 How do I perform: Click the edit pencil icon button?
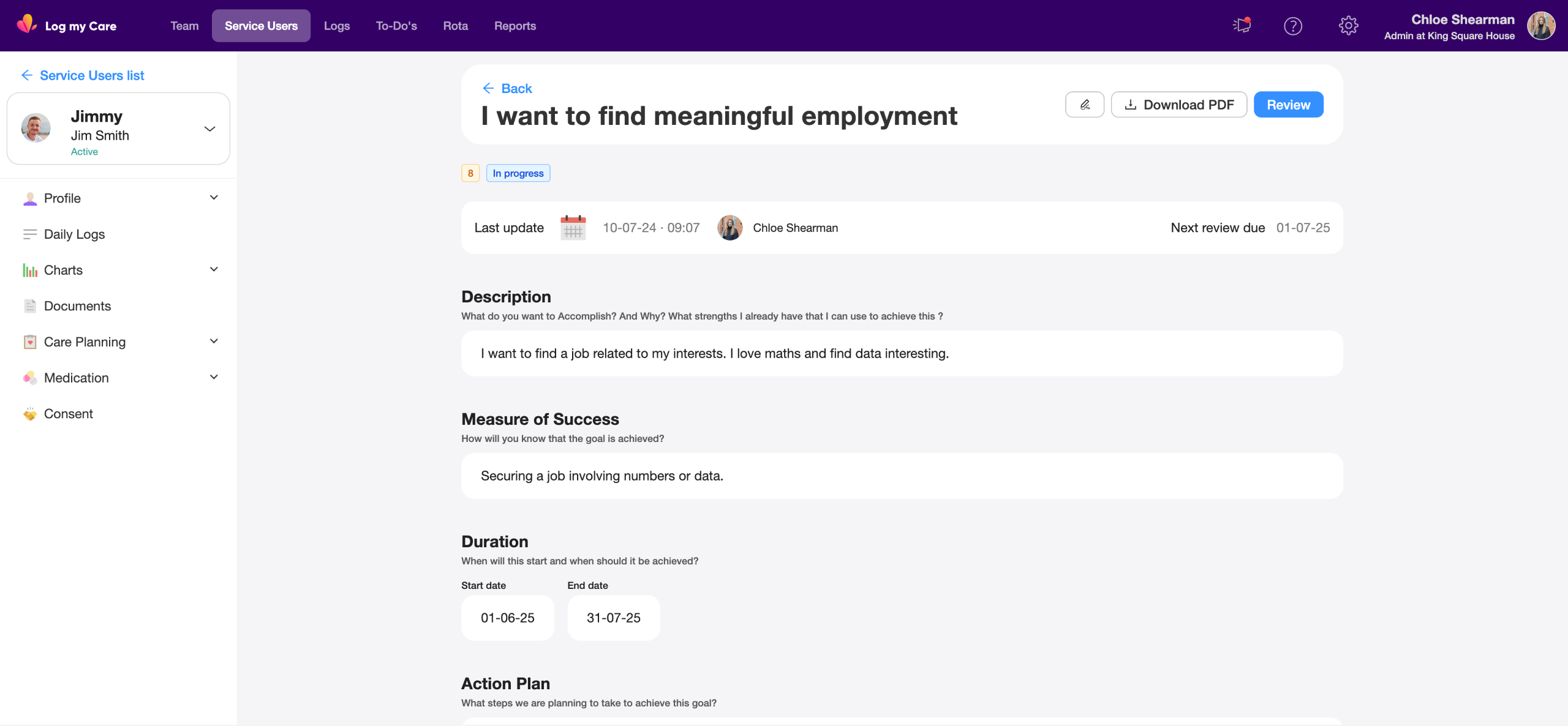point(1084,105)
